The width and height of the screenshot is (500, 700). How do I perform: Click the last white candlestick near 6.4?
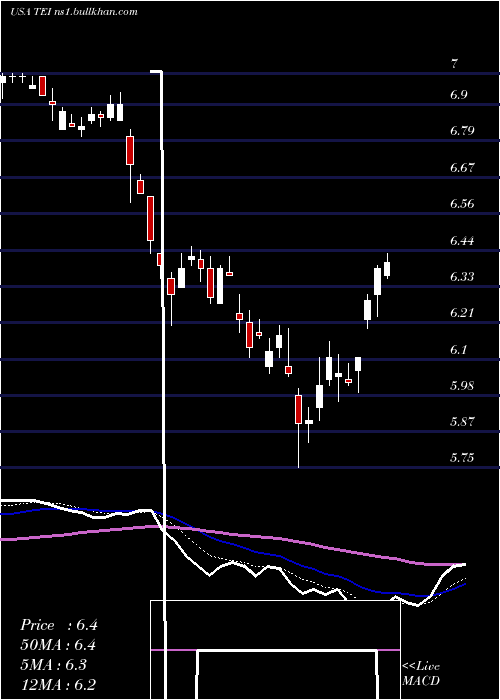point(387,266)
